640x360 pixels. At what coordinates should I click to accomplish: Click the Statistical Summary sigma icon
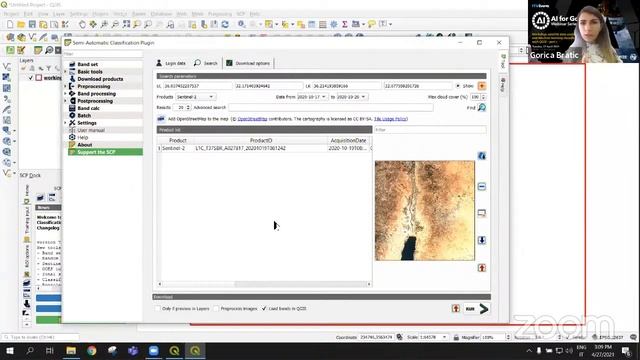pyautogui.click(x=344, y=24)
